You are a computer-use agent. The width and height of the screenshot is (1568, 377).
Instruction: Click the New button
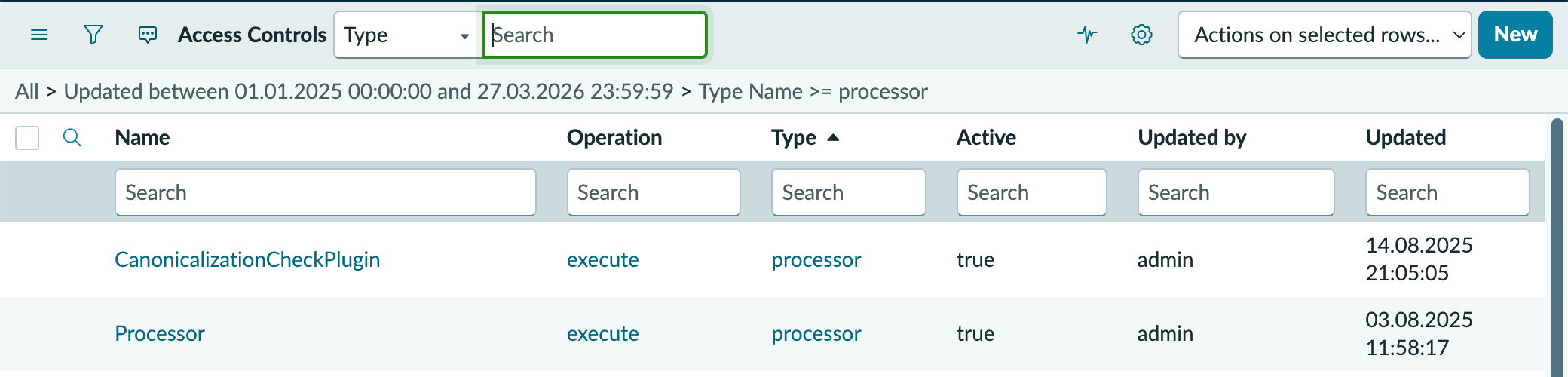[x=1515, y=35]
